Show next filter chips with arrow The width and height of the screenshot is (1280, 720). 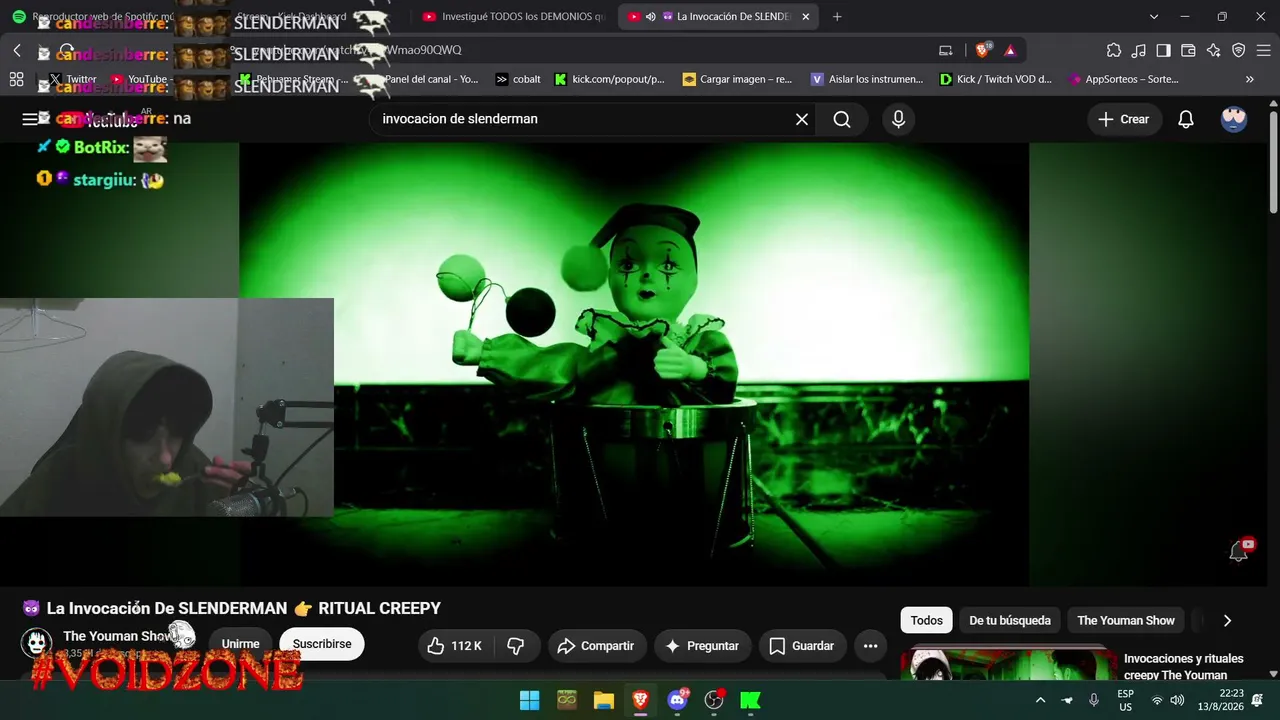point(1227,620)
